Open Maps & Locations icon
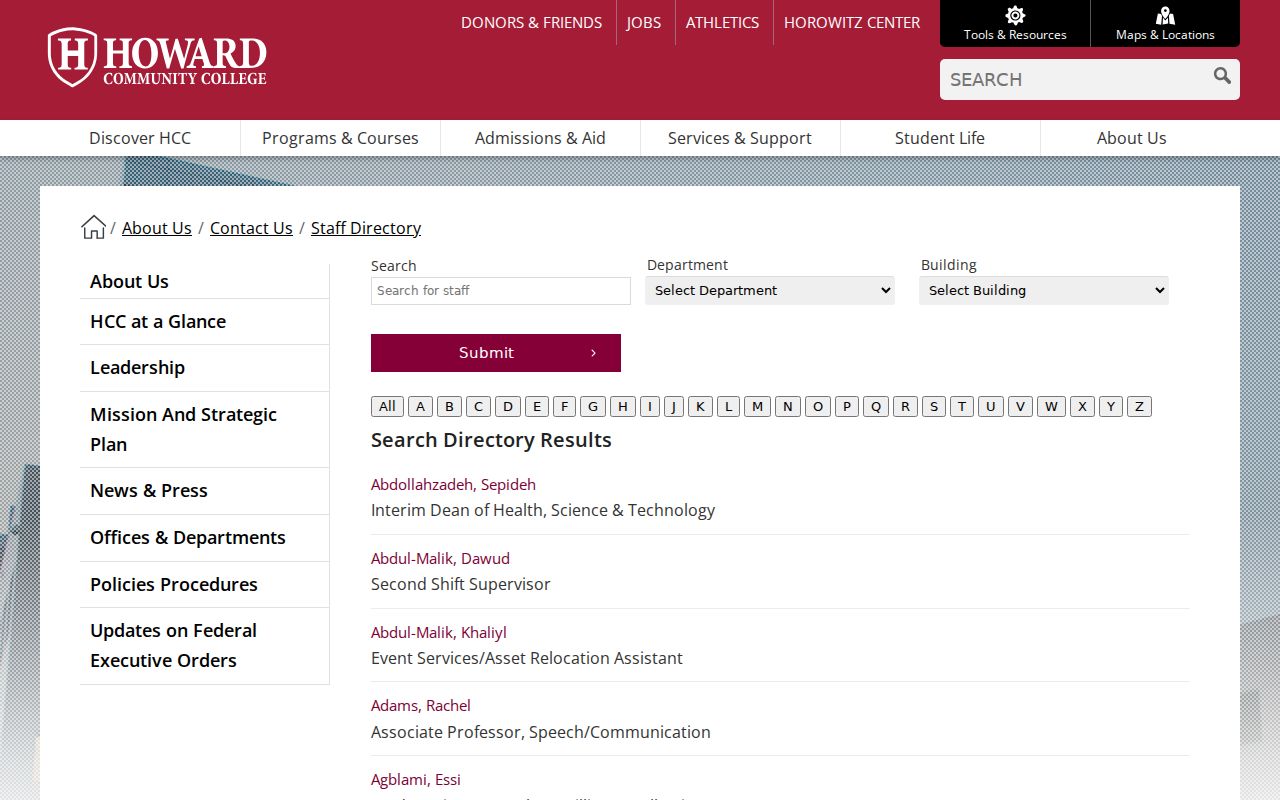Image resolution: width=1280 pixels, height=800 pixels. [1165, 16]
